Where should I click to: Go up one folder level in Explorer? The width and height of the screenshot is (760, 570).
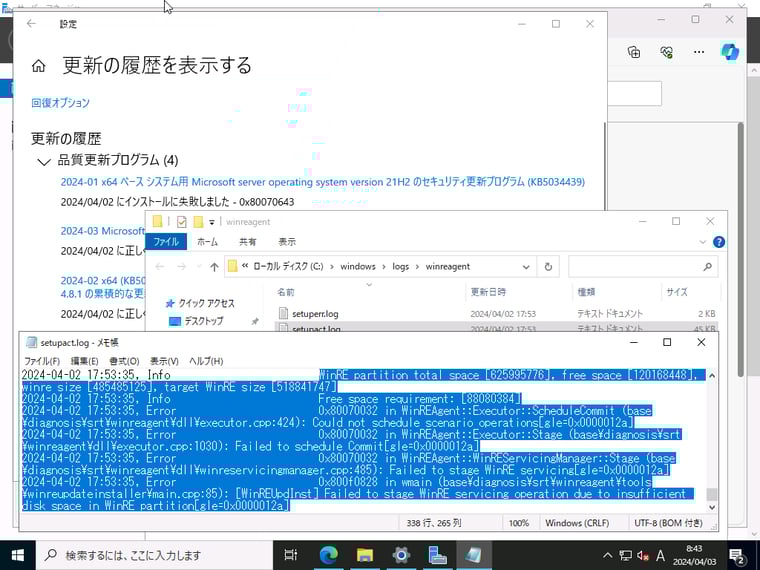click(x=214, y=267)
